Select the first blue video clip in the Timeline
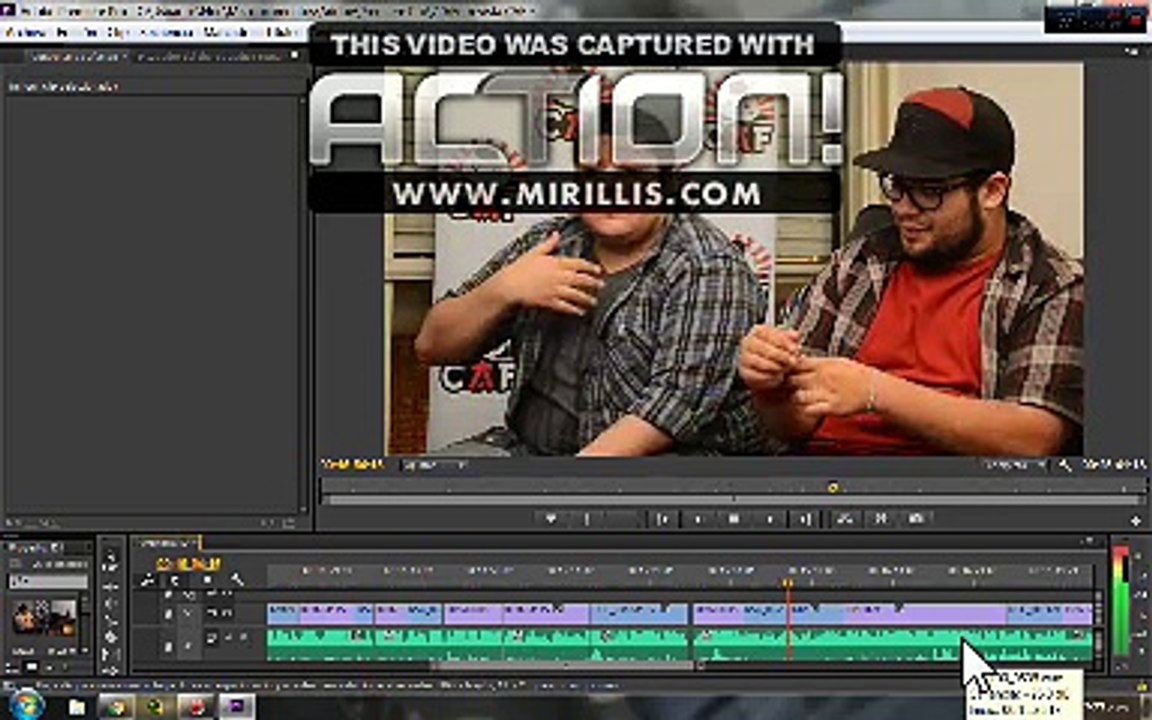 (283, 614)
